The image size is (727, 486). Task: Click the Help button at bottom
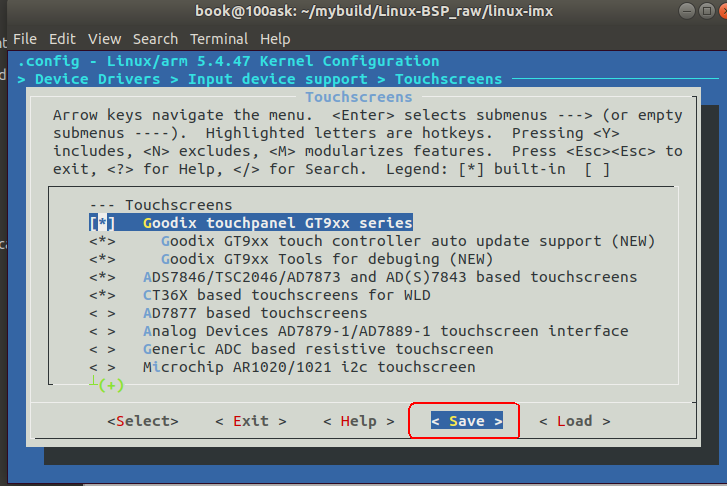[359, 421]
